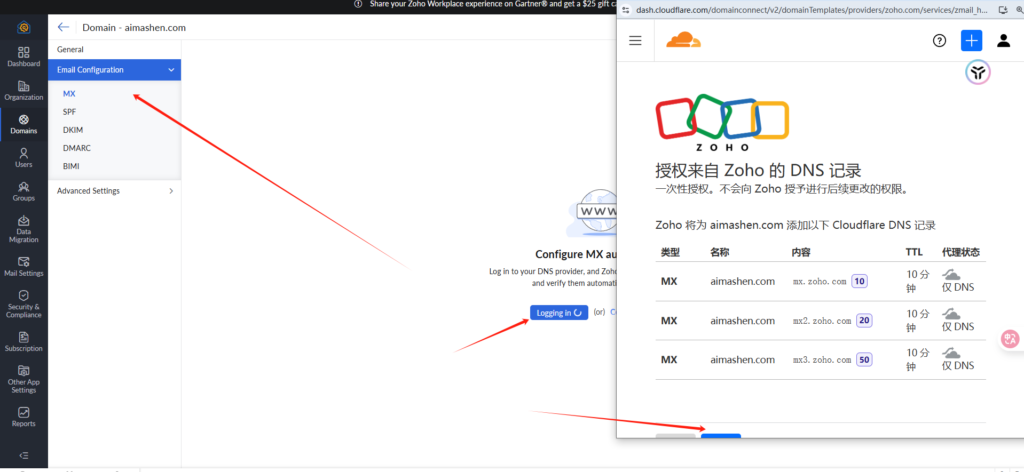Select SPF under Email Configuration
Viewport: 1024px width, 472px height.
(69, 112)
